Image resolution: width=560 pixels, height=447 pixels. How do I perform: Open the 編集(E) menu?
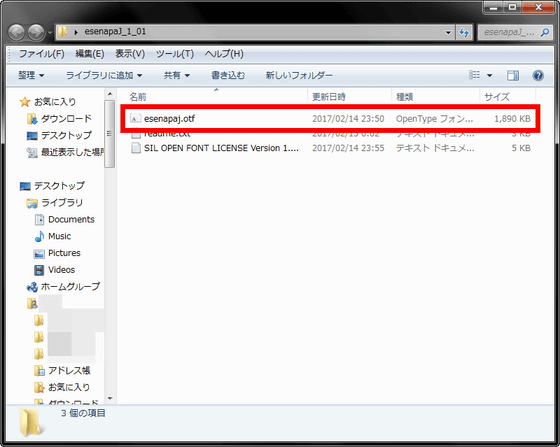pos(90,54)
